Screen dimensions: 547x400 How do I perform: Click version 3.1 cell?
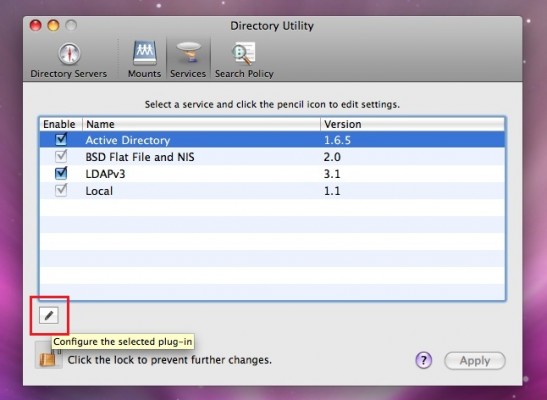332,174
